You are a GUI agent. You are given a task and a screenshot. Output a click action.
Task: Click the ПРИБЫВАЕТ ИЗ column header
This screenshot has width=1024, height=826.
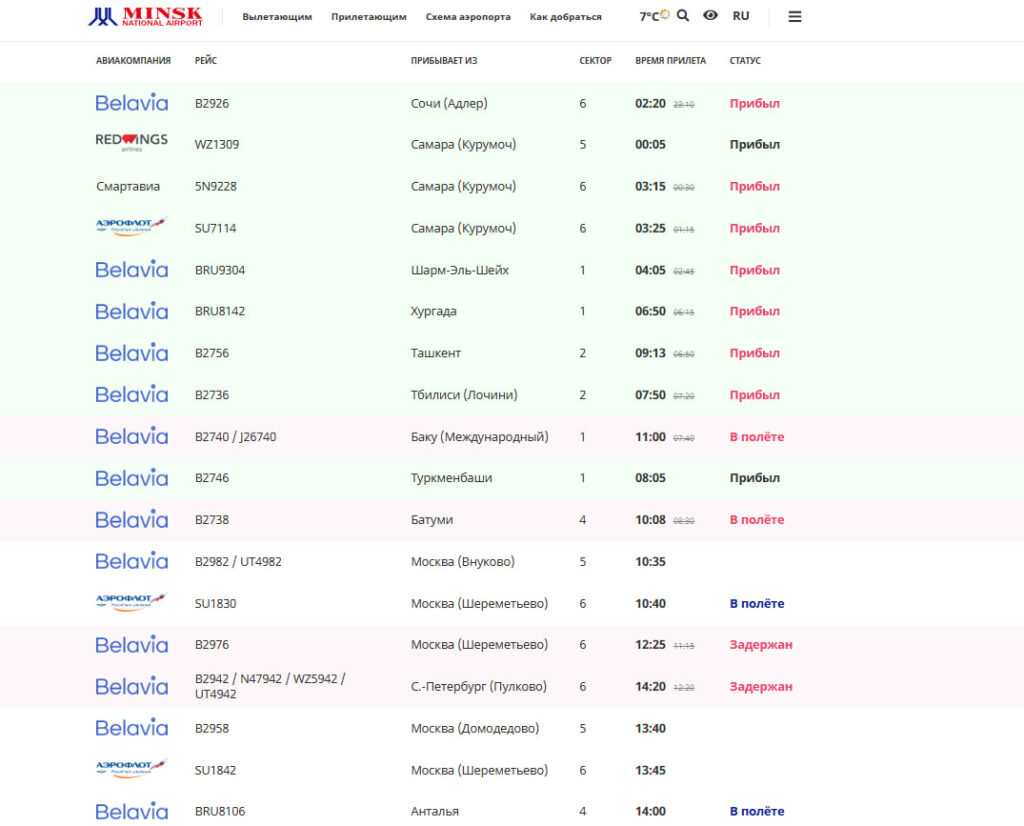click(444, 61)
